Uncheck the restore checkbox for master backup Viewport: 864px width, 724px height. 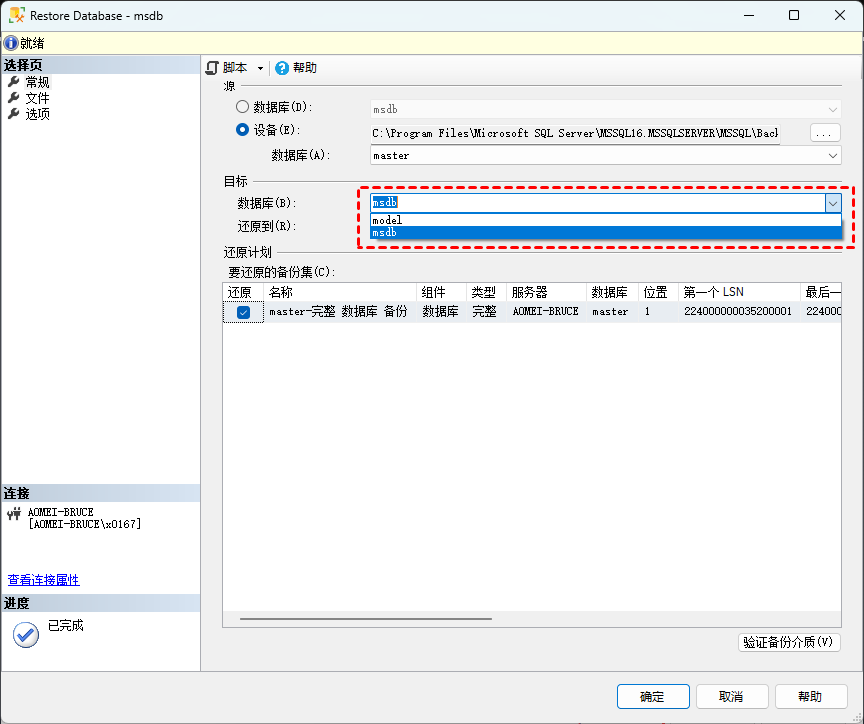(x=243, y=312)
